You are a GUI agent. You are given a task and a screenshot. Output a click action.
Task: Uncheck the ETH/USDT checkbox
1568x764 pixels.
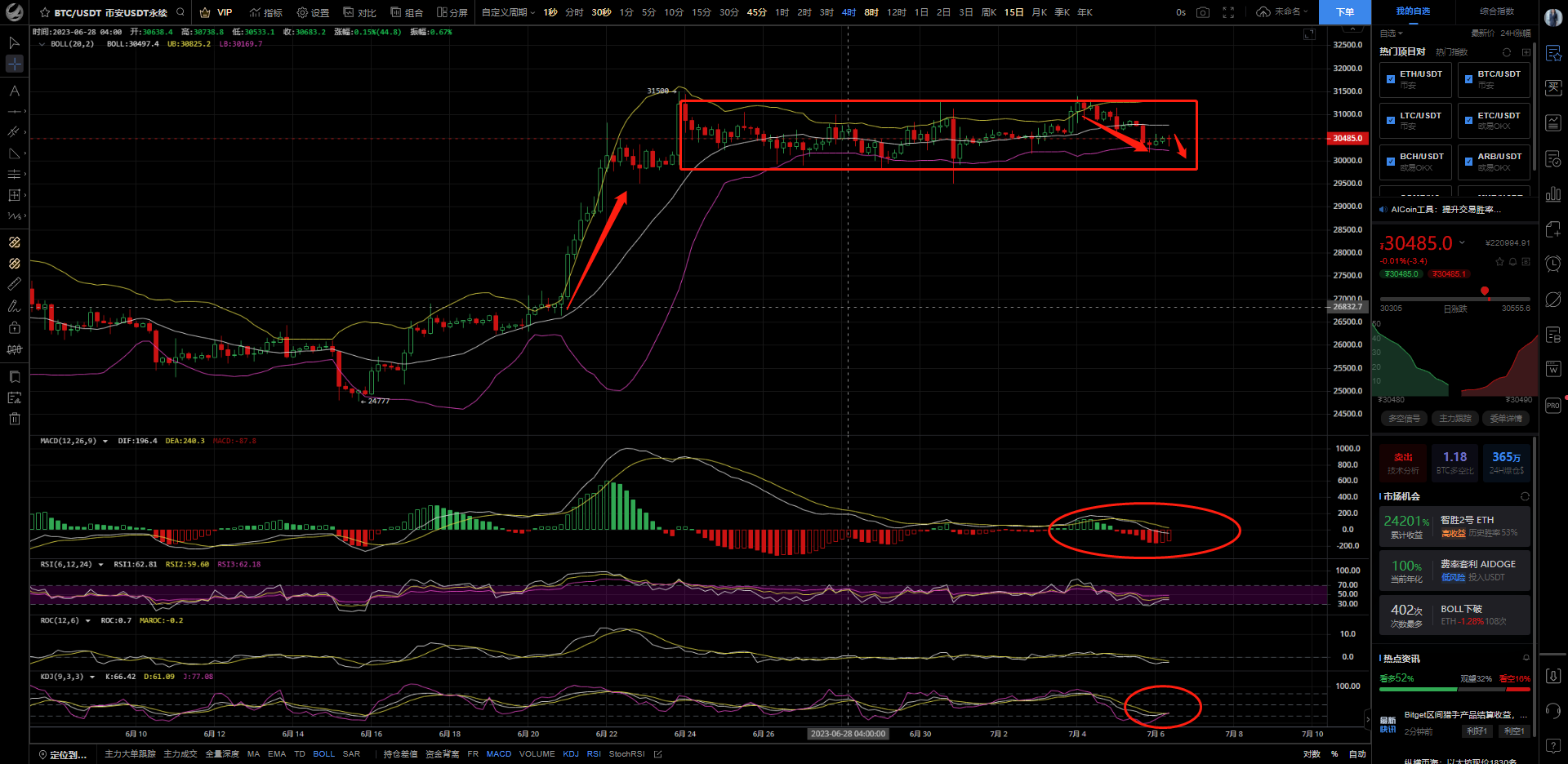coord(1391,79)
